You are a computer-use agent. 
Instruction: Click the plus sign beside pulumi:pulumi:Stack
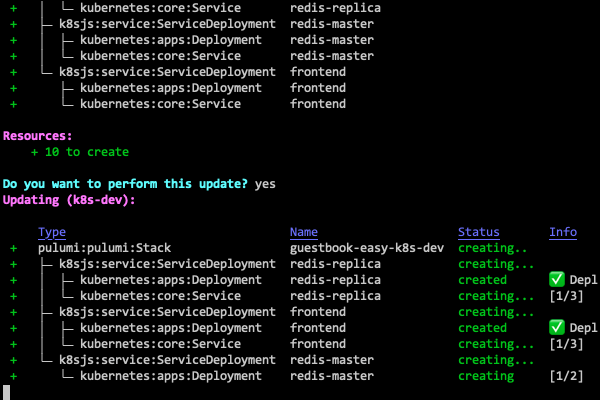(x=13, y=248)
